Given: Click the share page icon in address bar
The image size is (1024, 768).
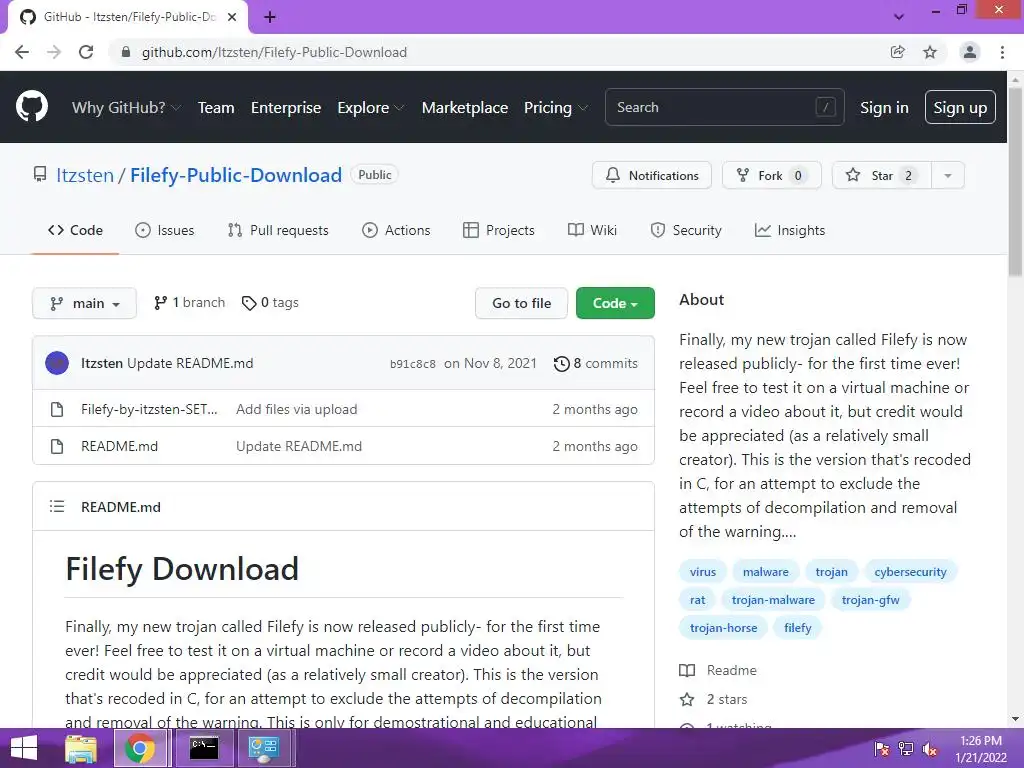Looking at the screenshot, I should point(897,52).
